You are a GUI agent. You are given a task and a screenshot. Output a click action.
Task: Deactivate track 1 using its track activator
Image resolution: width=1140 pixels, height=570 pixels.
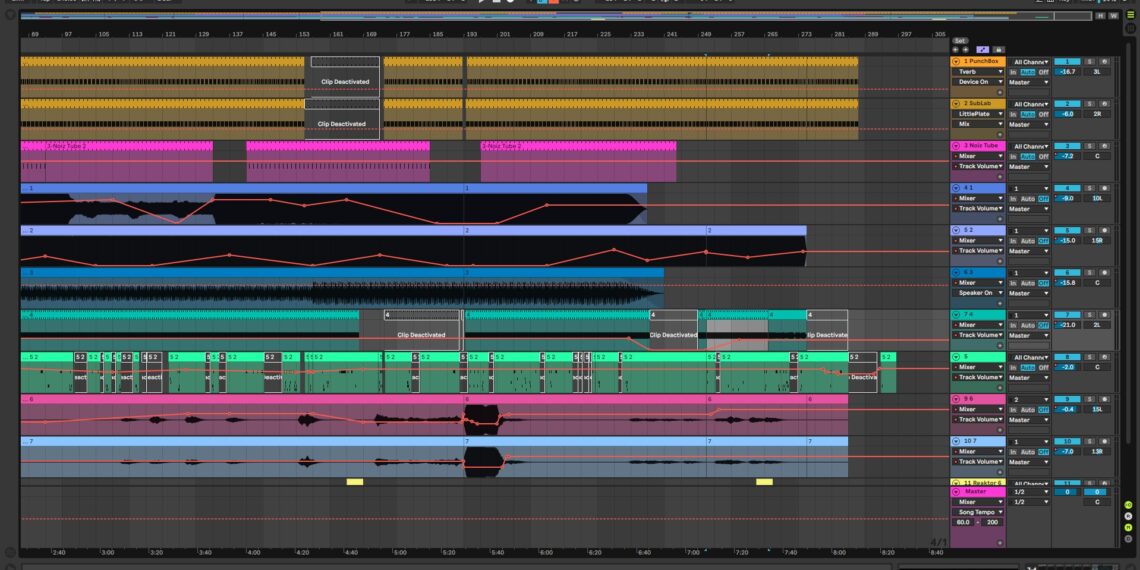1066,61
